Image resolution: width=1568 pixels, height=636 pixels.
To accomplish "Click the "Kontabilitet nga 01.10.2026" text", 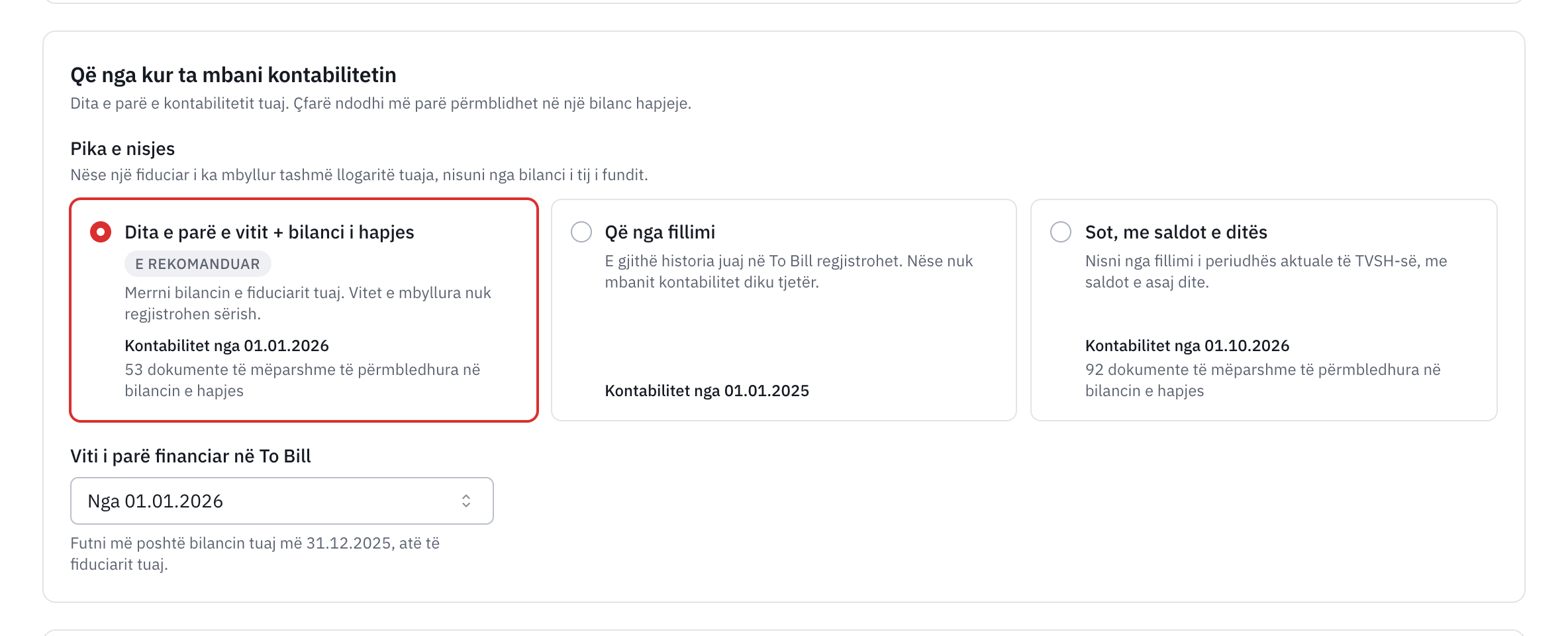I will (1187, 346).
